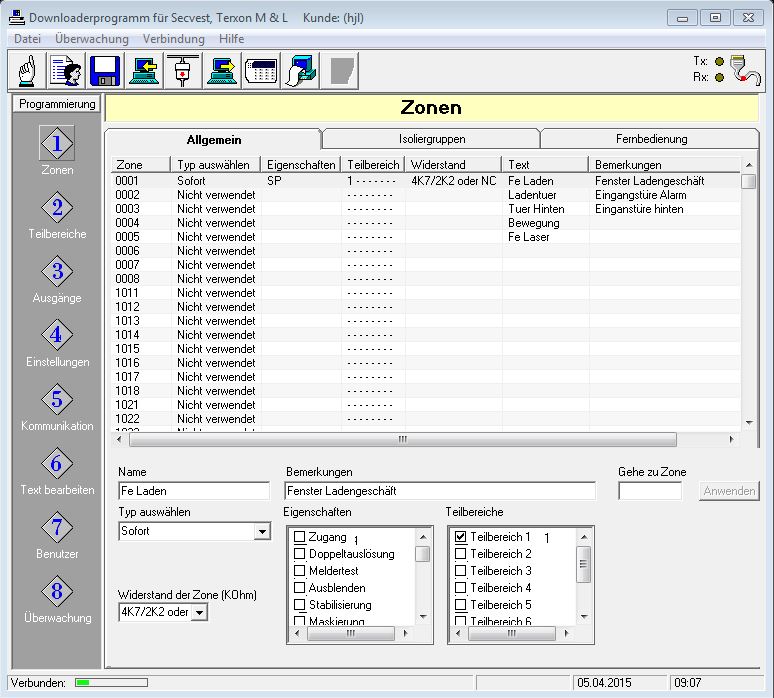Click the keypad panel toolbar icon
774x698 pixels.
coord(261,70)
